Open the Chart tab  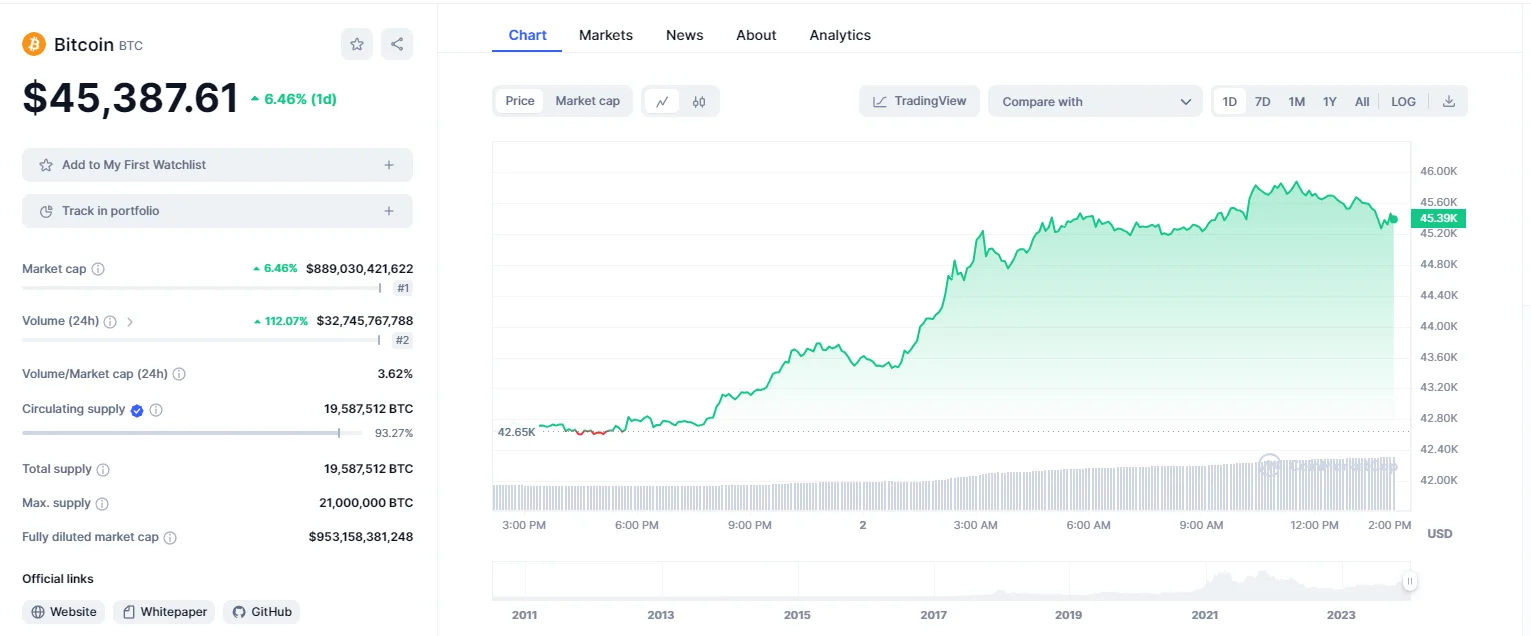click(x=528, y=35)
